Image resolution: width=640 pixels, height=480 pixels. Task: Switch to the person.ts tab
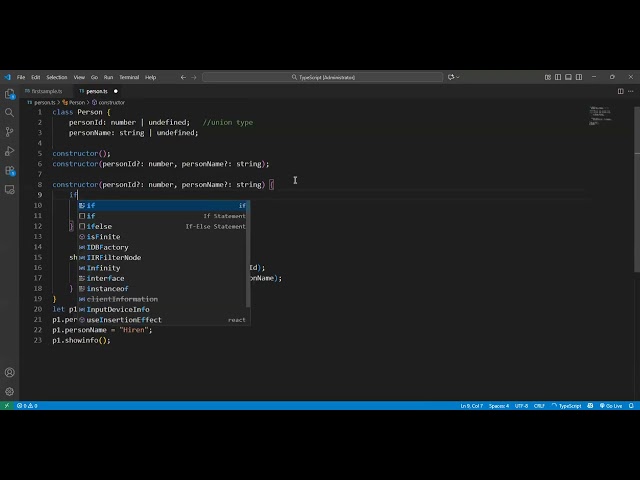pyautogui.click(x=97, y=91)
